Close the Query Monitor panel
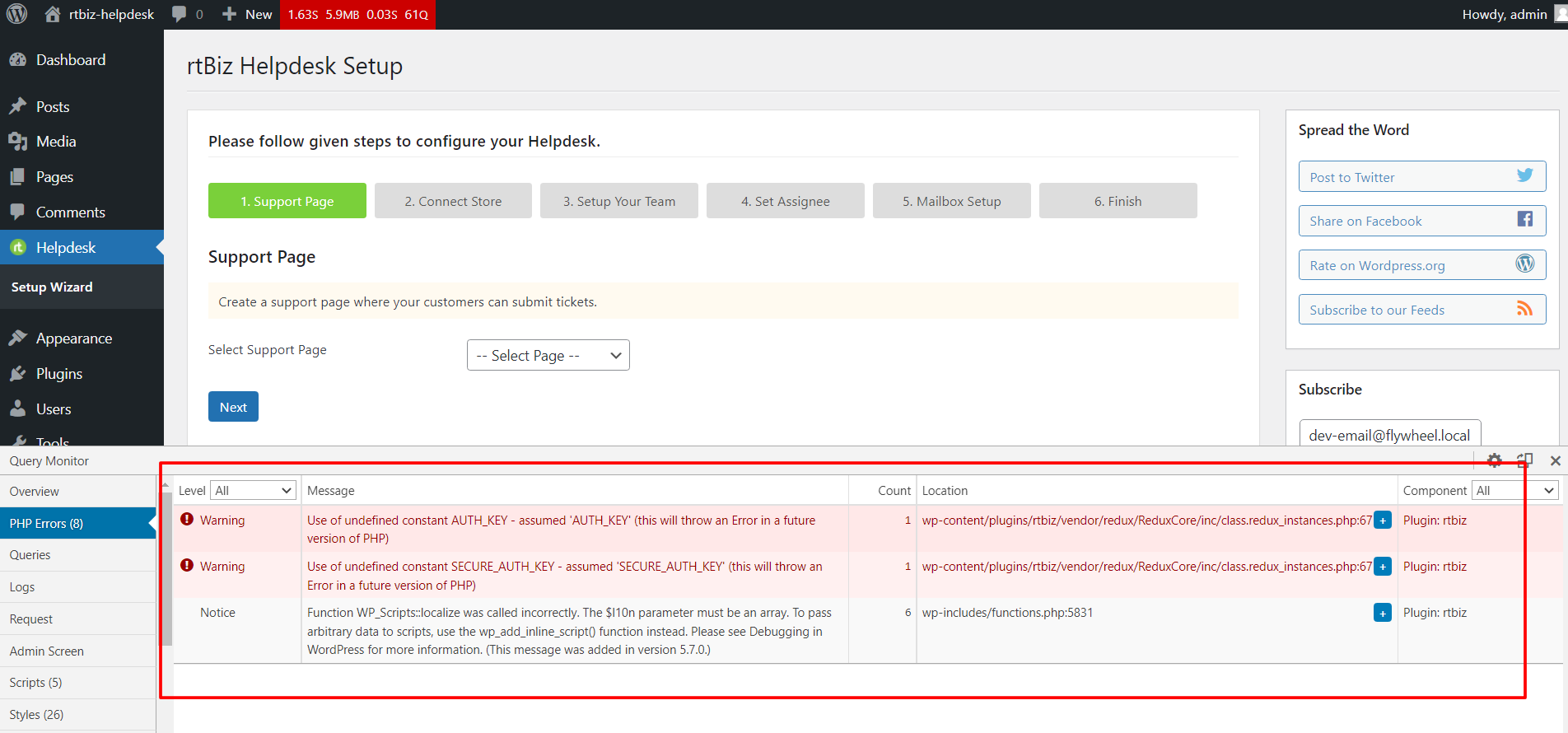This screenshot has width=1568, height=733. (x=1555, y=460)
